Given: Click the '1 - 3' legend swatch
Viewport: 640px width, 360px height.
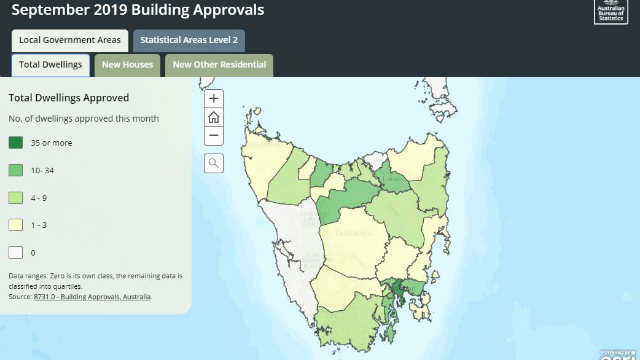Looking at the screenshot, I should pyautogui.click(x=16, y=225).
